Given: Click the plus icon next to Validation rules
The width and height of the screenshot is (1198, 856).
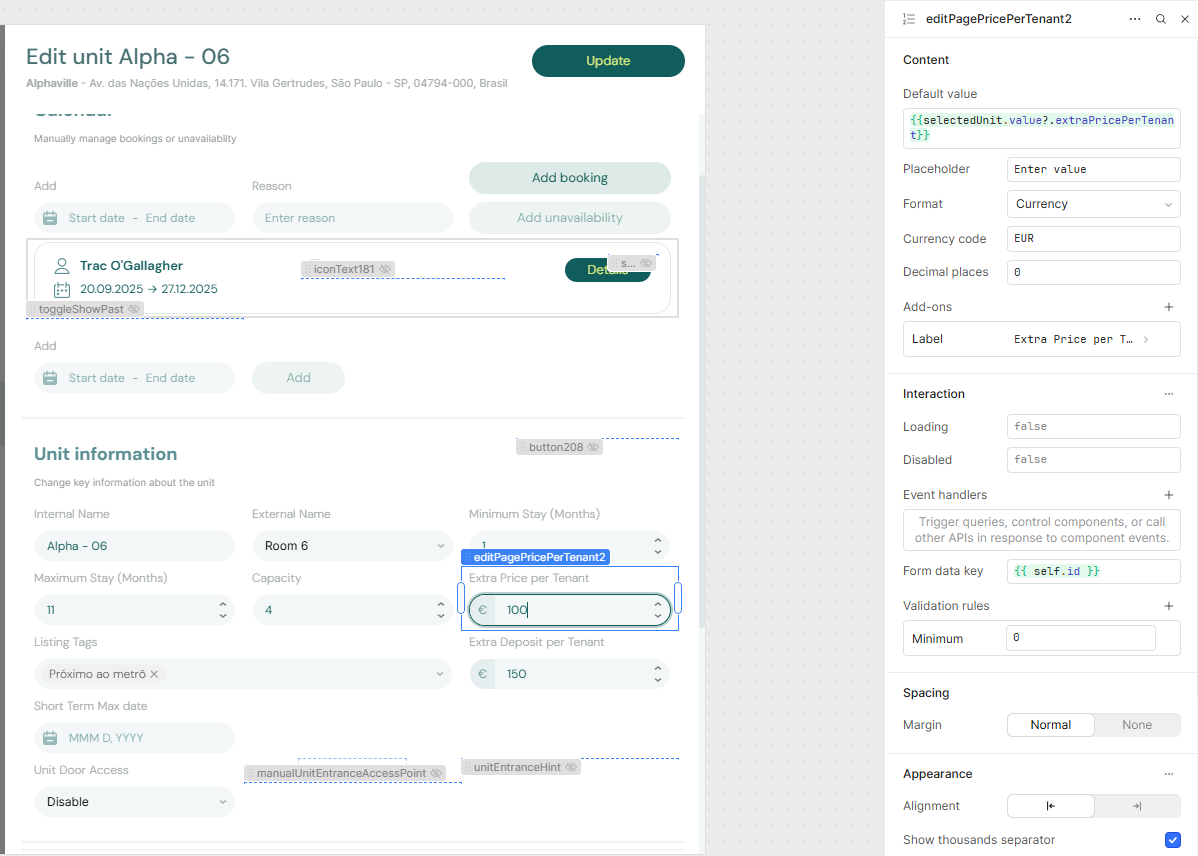Looking at the screenshot, I should [x=1169, y=606].
